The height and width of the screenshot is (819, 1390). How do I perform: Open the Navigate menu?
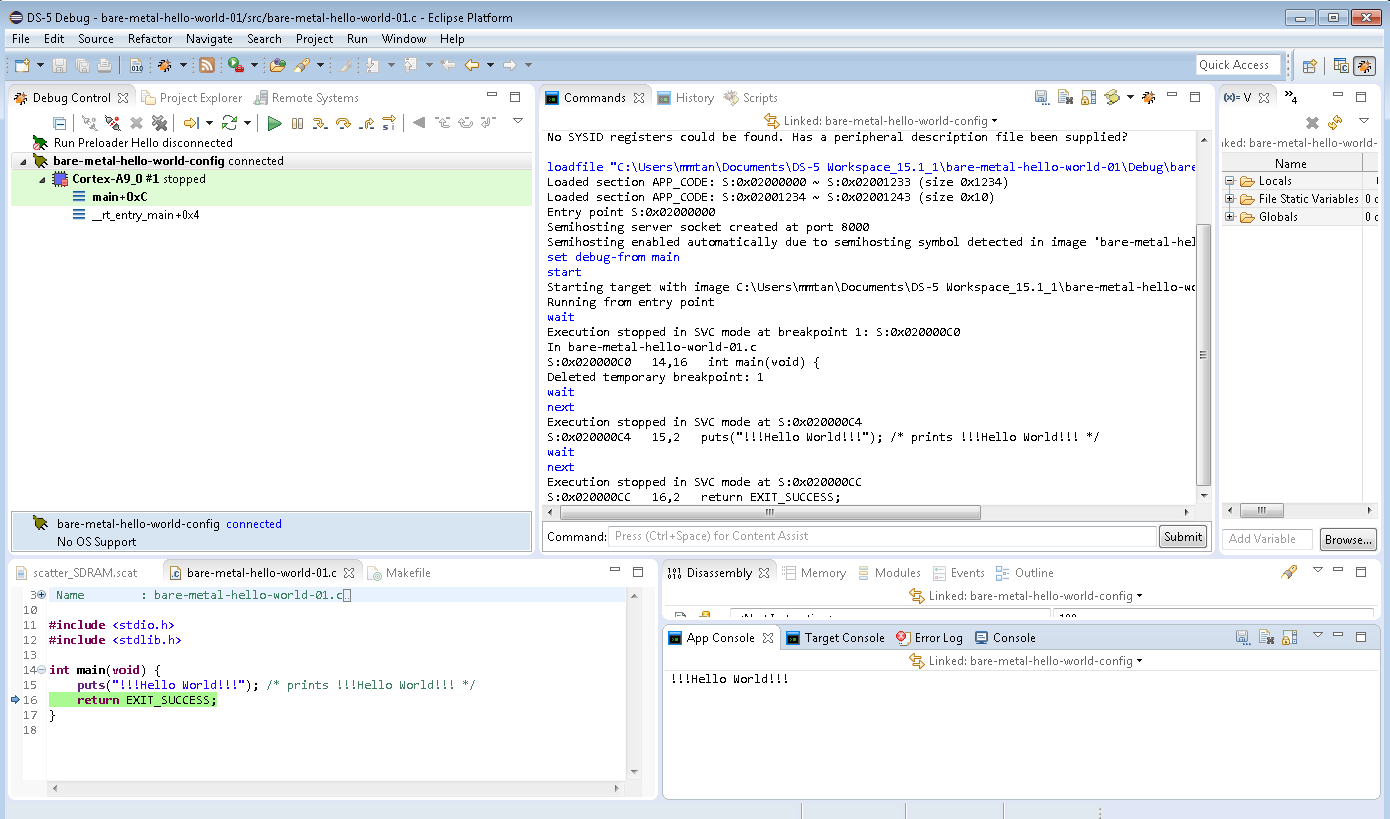(x=209, y=39)
